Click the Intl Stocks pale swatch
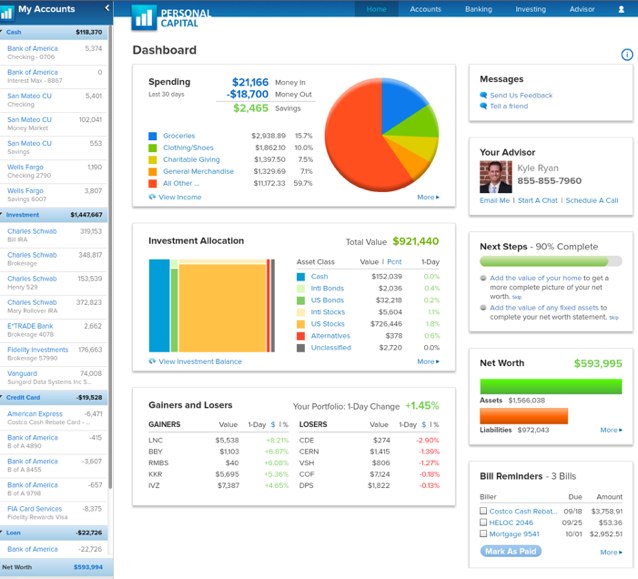The width and height of the screenshot is (638, 579). point(301,312)
